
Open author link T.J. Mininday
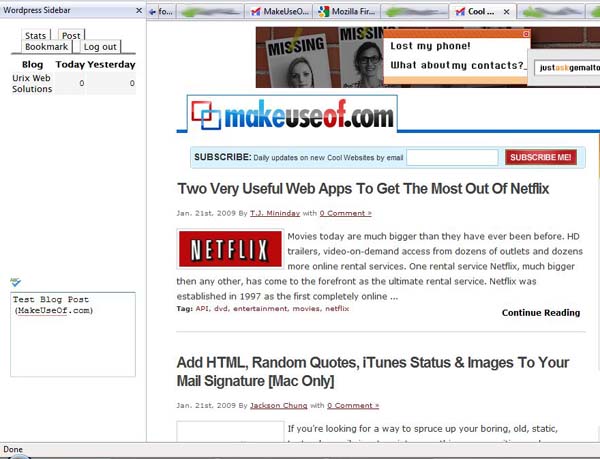pyautogui.click(x=275, y=213)
